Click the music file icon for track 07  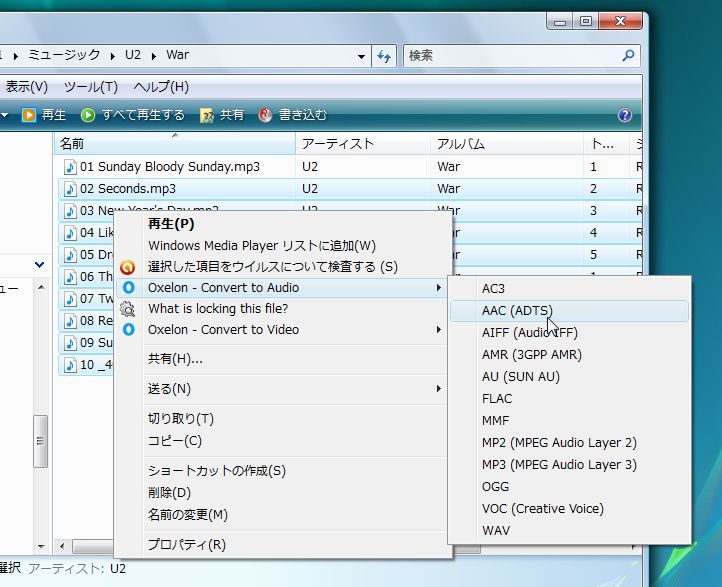(x=70, y=299)
